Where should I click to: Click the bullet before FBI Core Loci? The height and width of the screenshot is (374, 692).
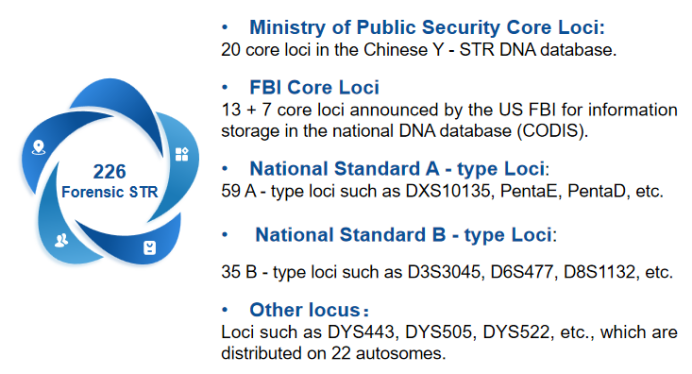(x=225, y=87)
